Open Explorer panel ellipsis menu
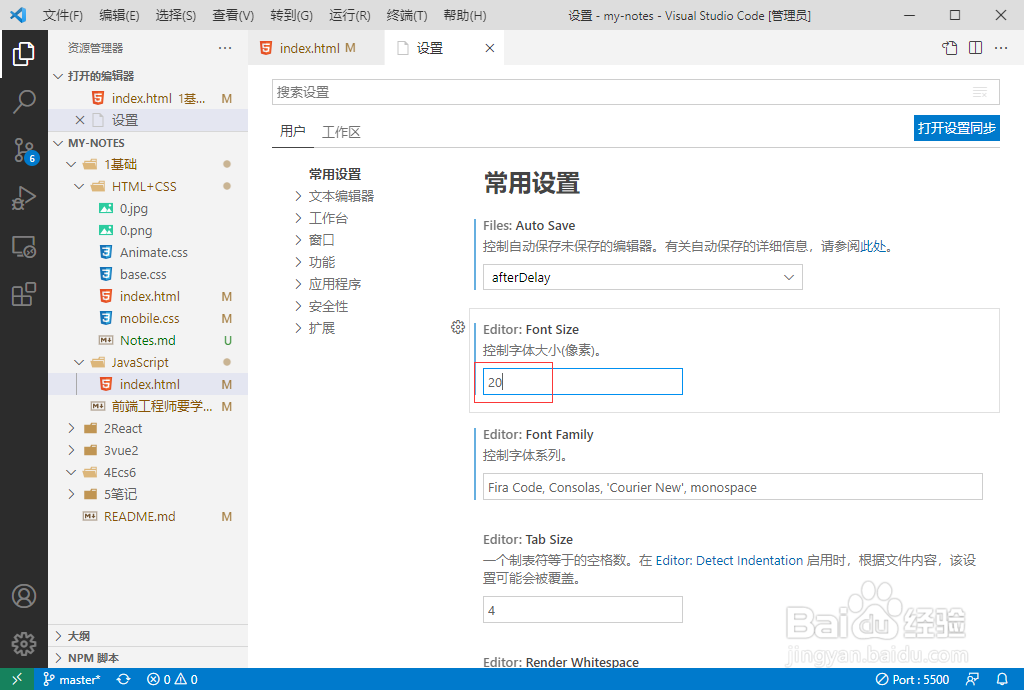 [225, 48]
